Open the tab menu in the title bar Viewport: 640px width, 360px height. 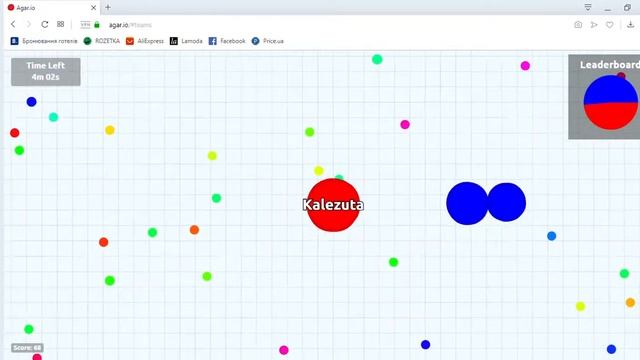588,7
